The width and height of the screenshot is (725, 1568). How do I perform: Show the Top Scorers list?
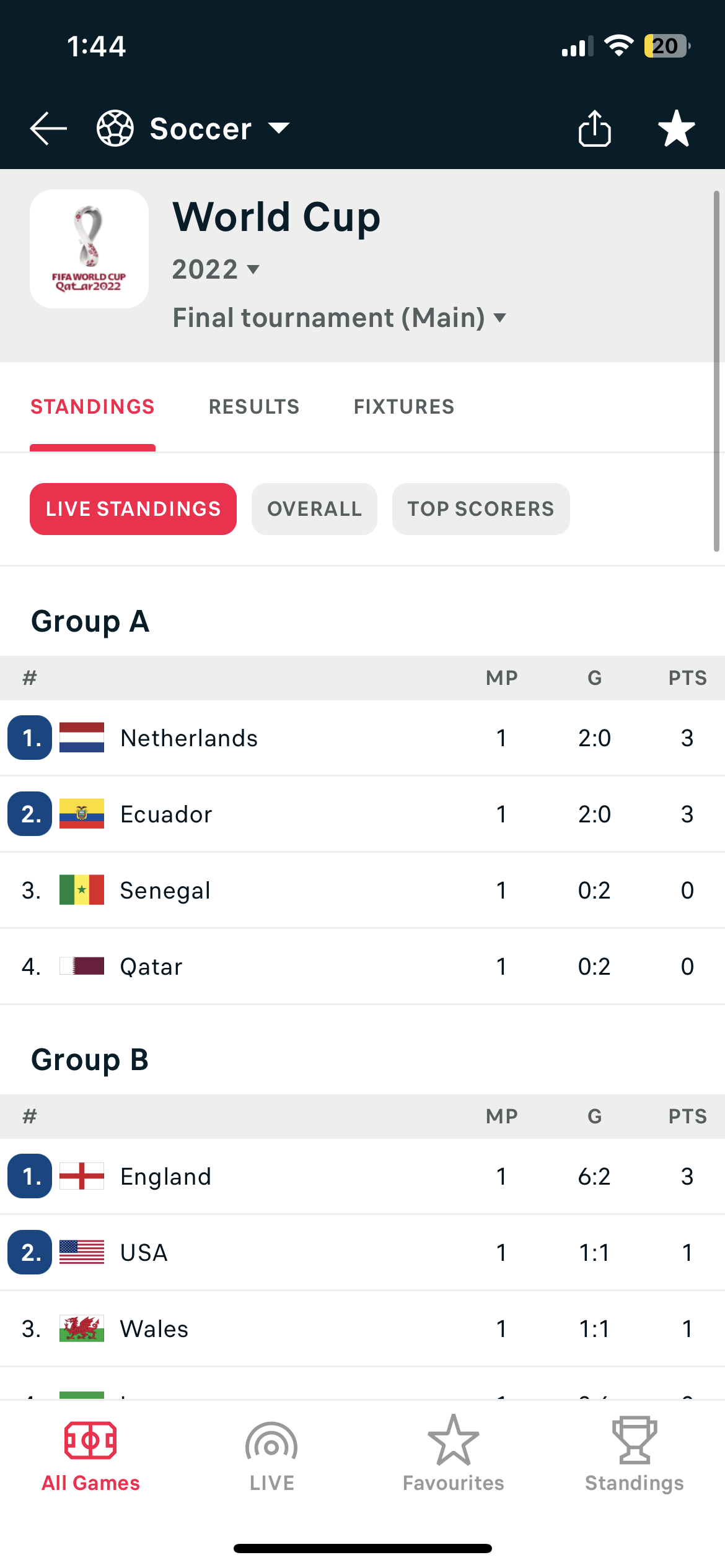(481, 509)
